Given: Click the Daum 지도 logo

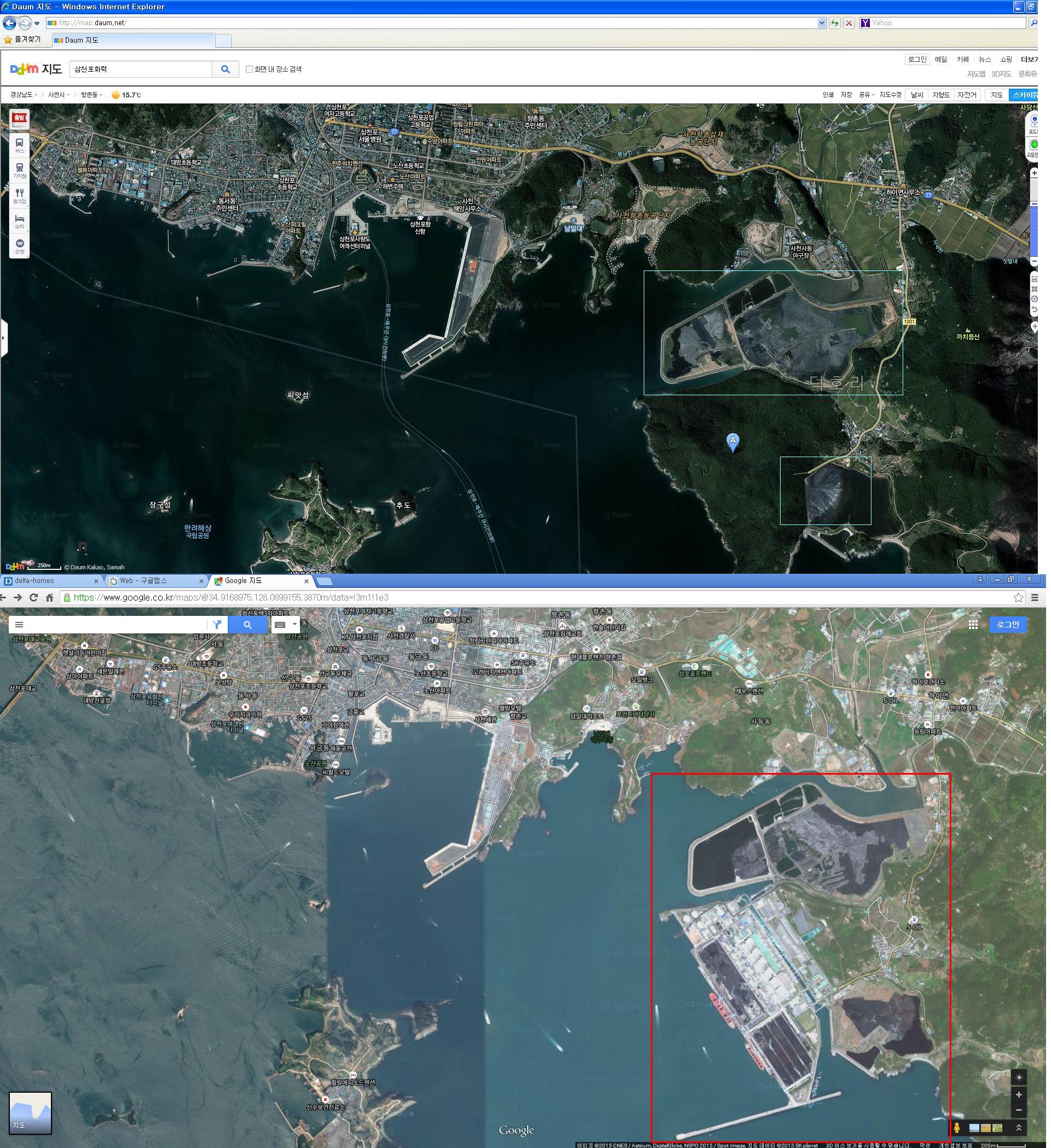Looking at the screenshot, I should click(x=36, y=70).
